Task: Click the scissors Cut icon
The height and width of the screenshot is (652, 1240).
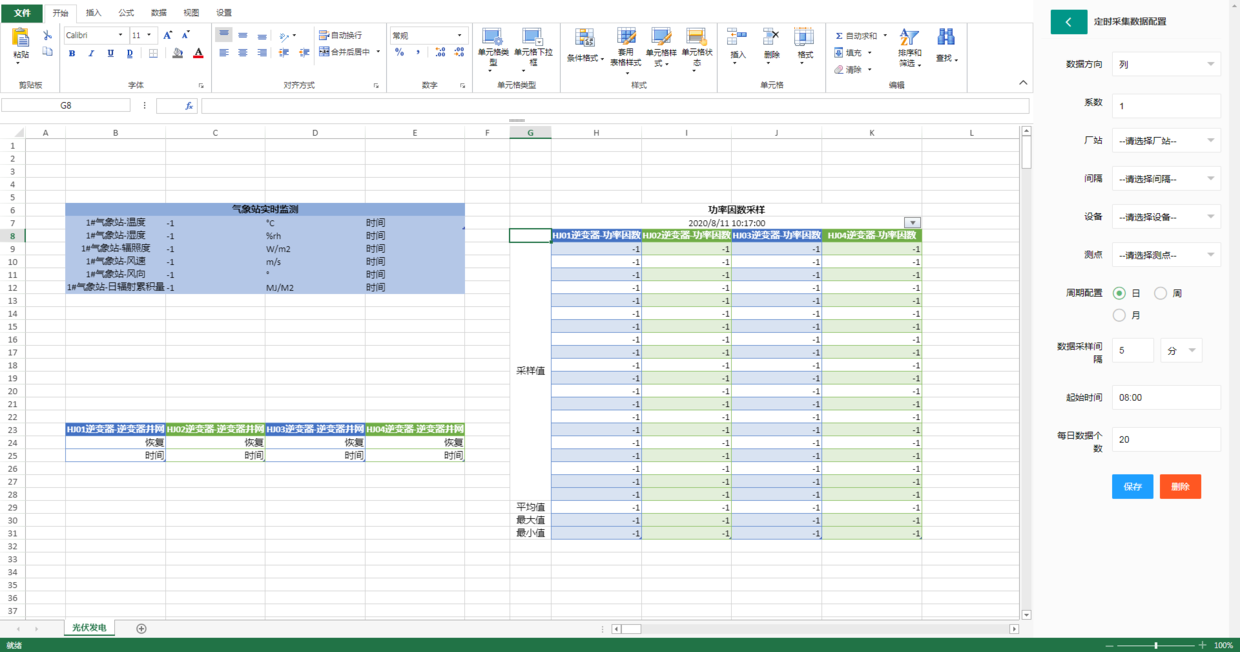Action: 47,35
